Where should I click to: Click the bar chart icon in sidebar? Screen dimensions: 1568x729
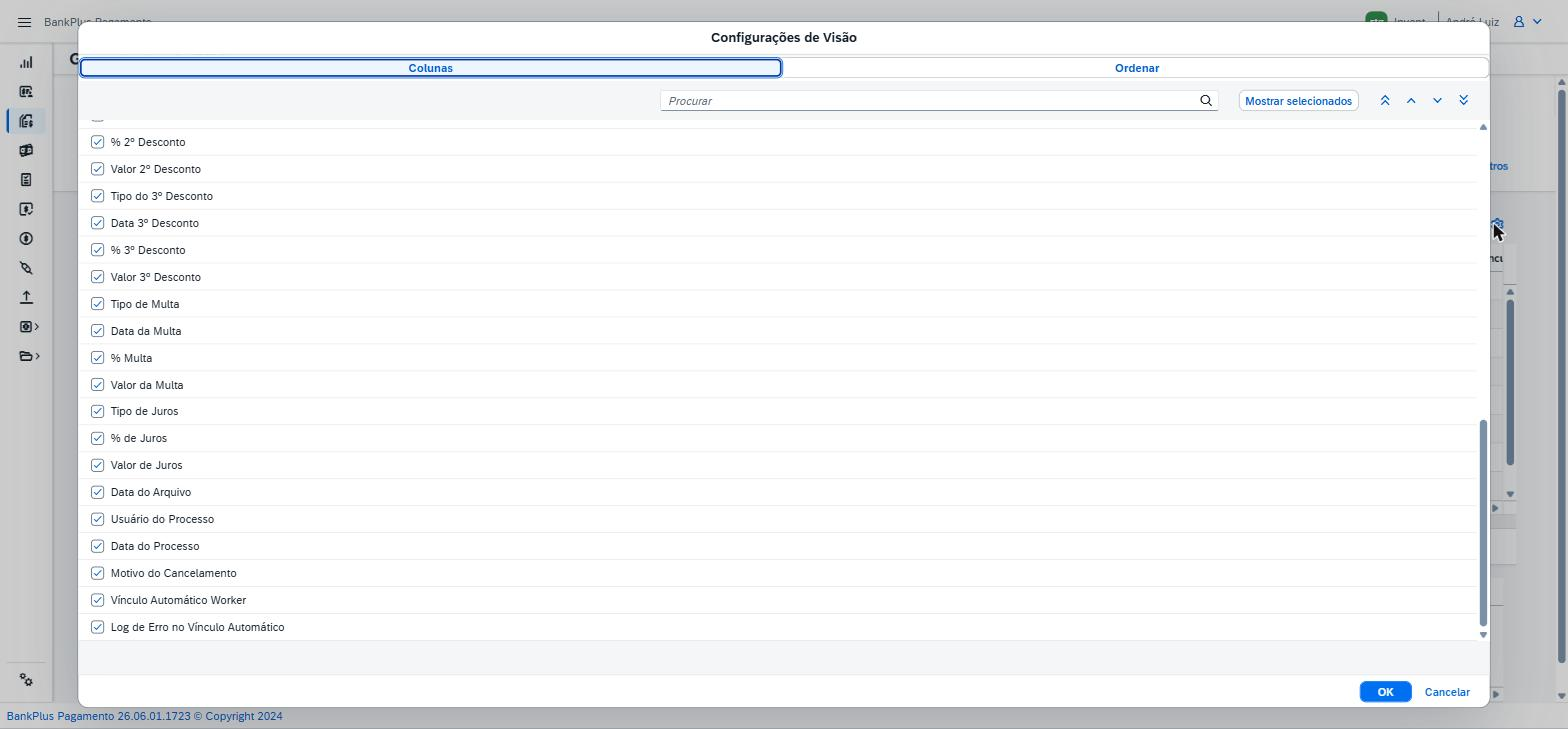26,62
